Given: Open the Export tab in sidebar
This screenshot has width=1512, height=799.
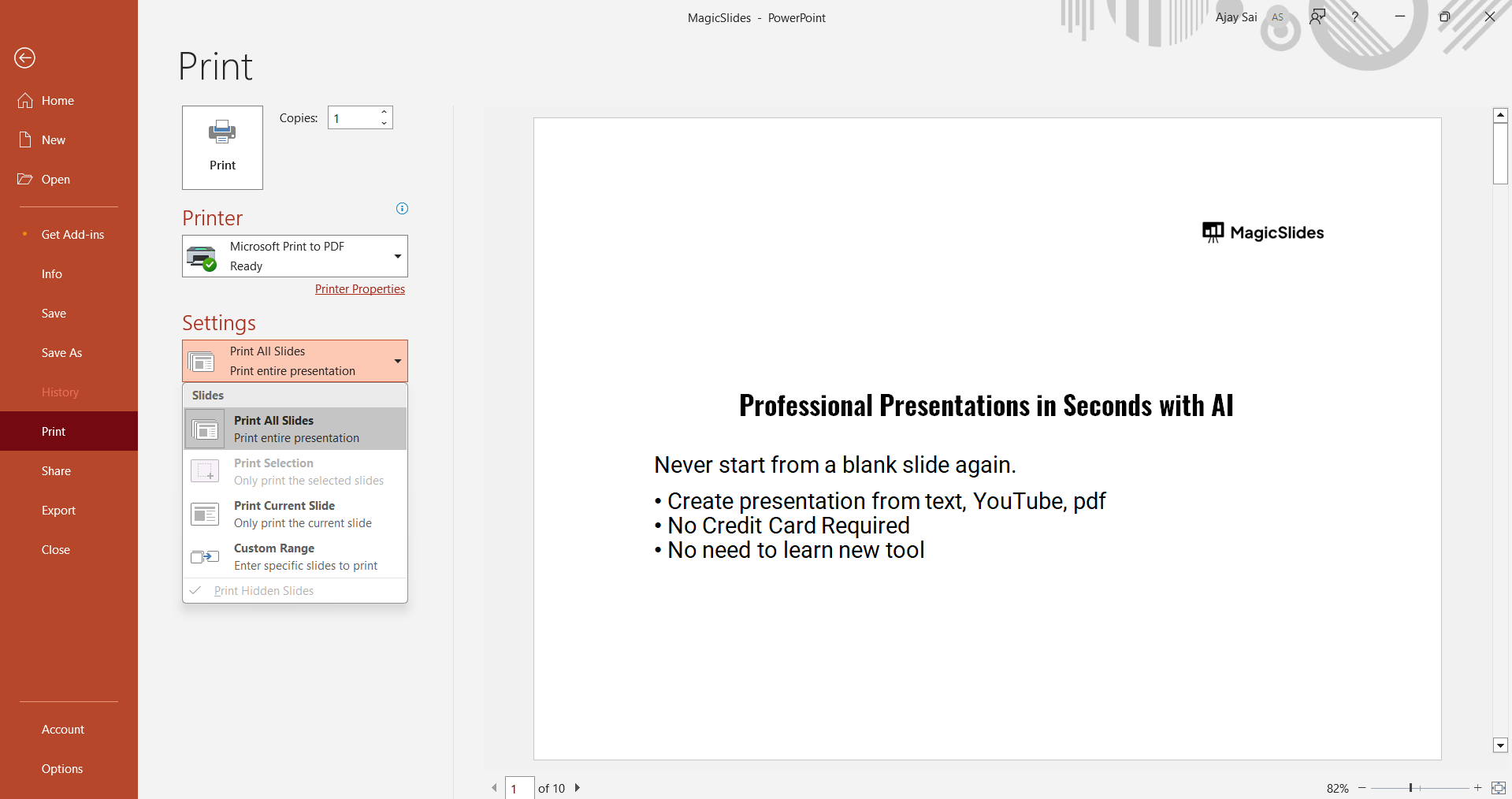Looking at the screenshot, I should coord(58,510).
